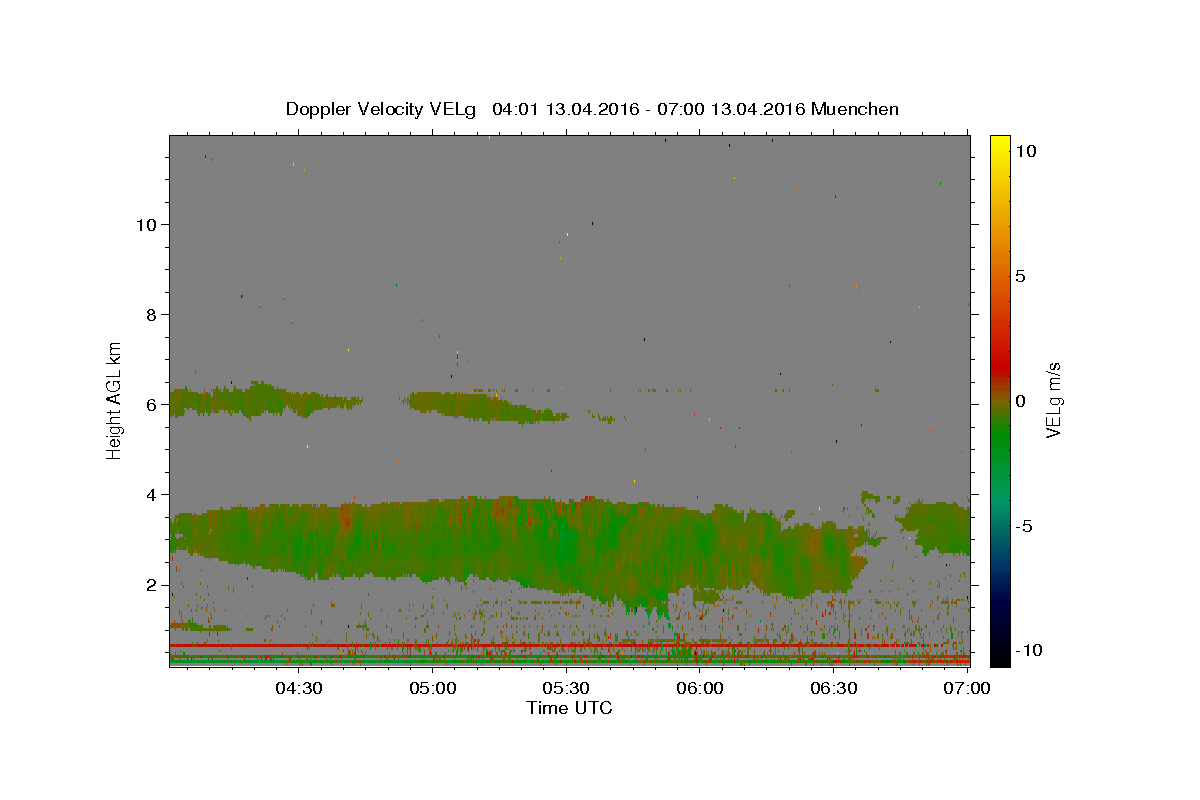
Task: Click the 04:30 time axis label
Action: coord(298,688)
